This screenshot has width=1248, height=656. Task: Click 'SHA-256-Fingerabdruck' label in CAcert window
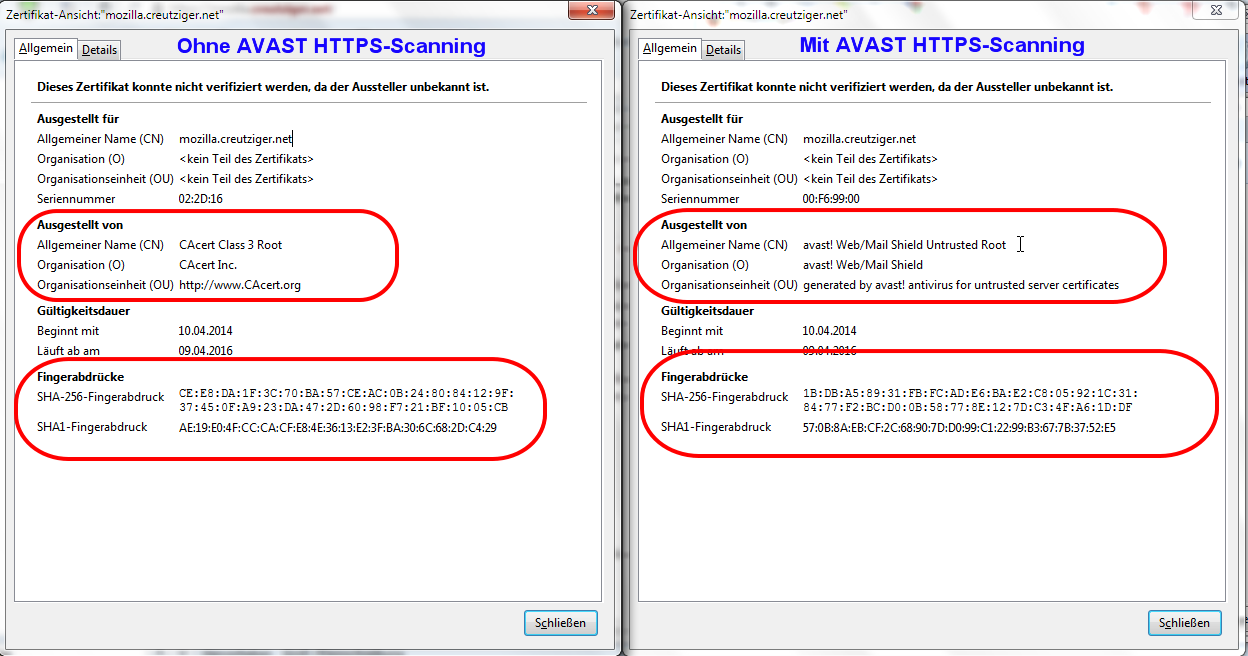[101, 397]
